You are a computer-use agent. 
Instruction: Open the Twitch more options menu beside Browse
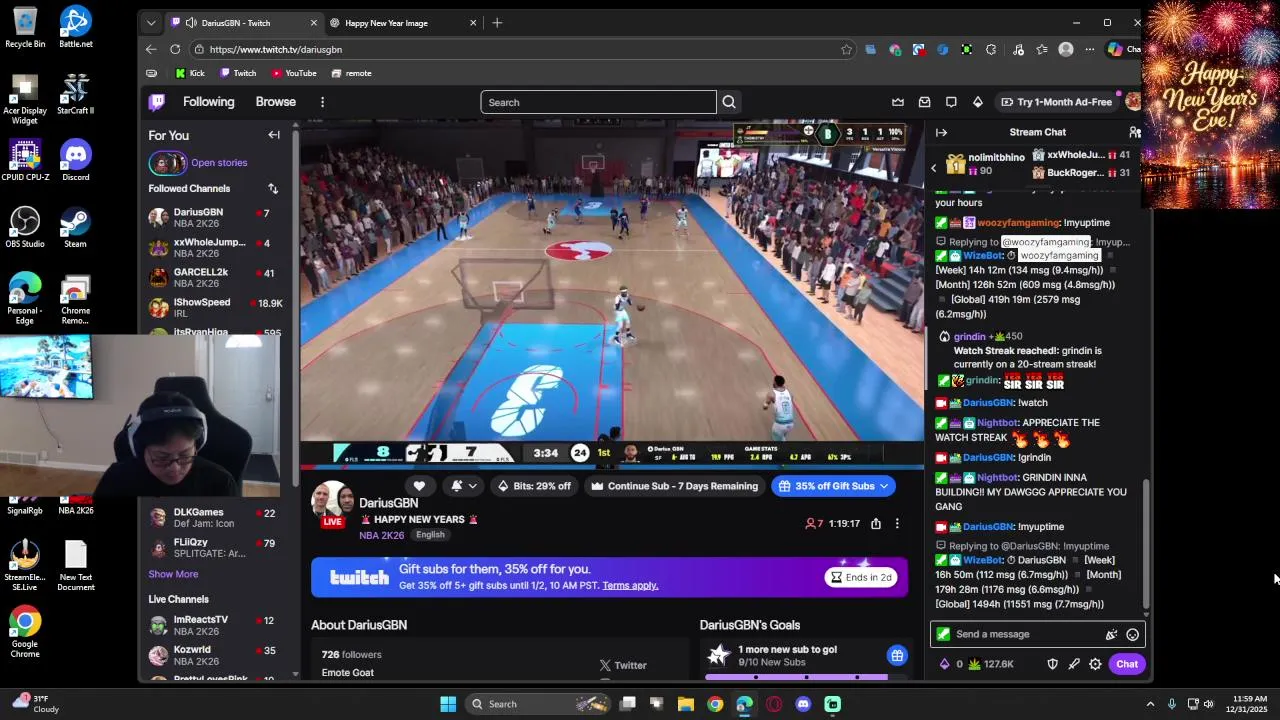click(322, 102)
